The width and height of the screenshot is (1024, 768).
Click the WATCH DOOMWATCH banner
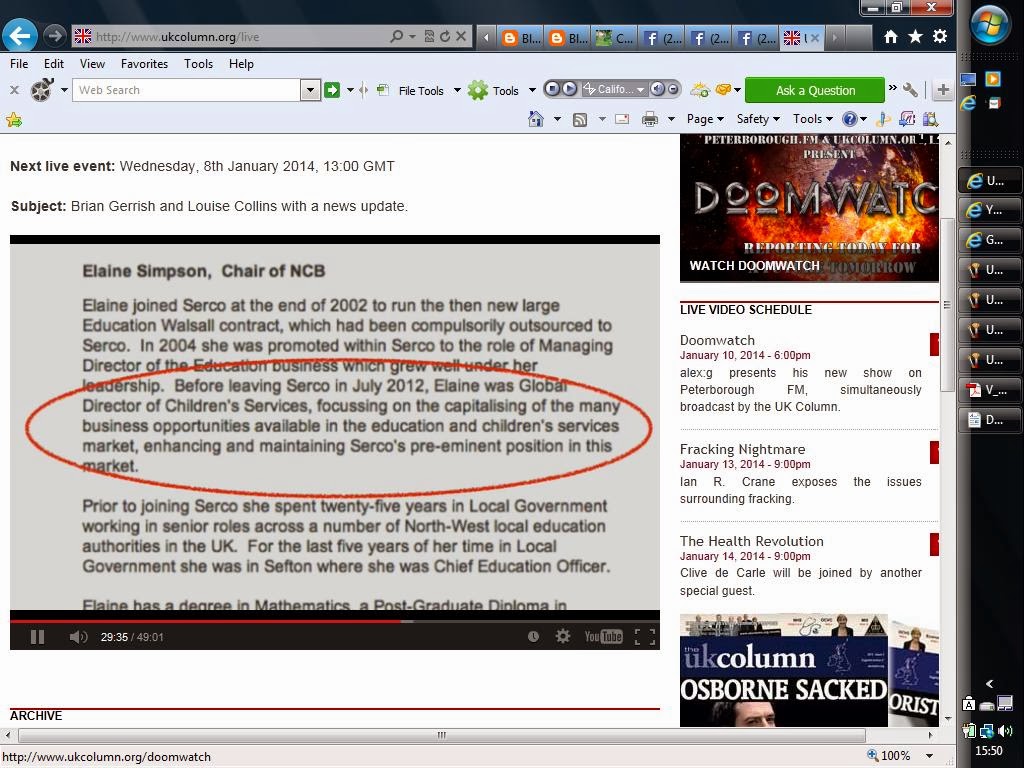809,208
